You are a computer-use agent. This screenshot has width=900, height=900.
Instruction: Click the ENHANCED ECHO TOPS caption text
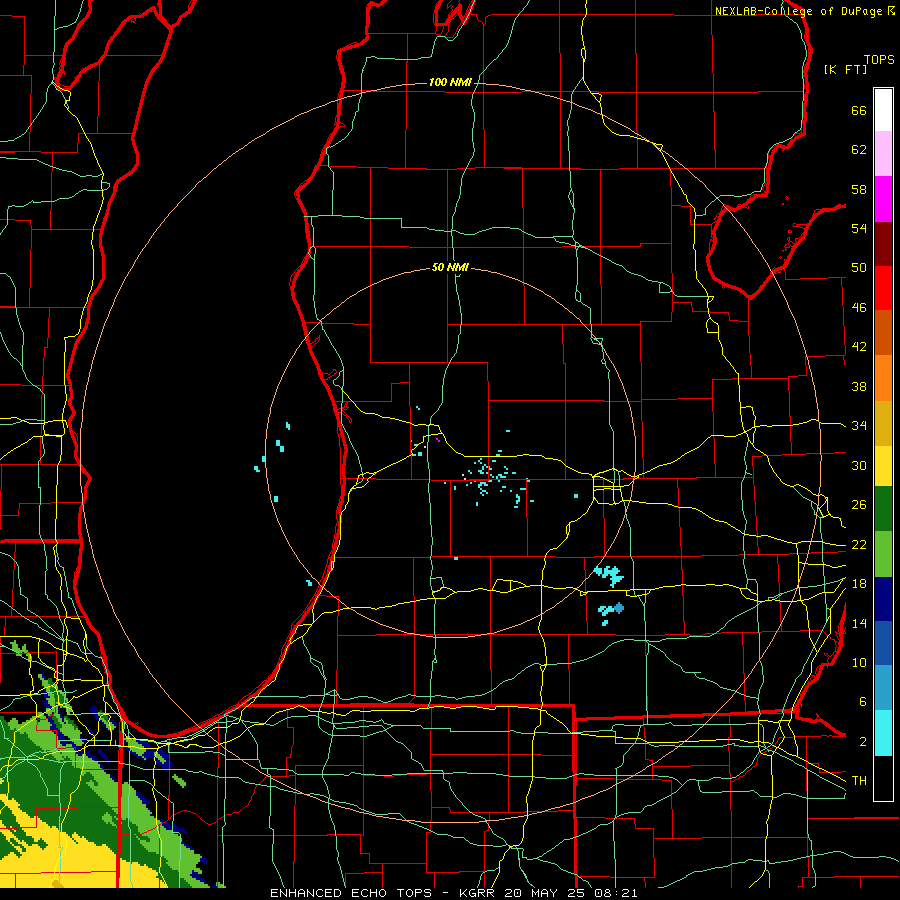pyautogui.click(x=351, y=893)
